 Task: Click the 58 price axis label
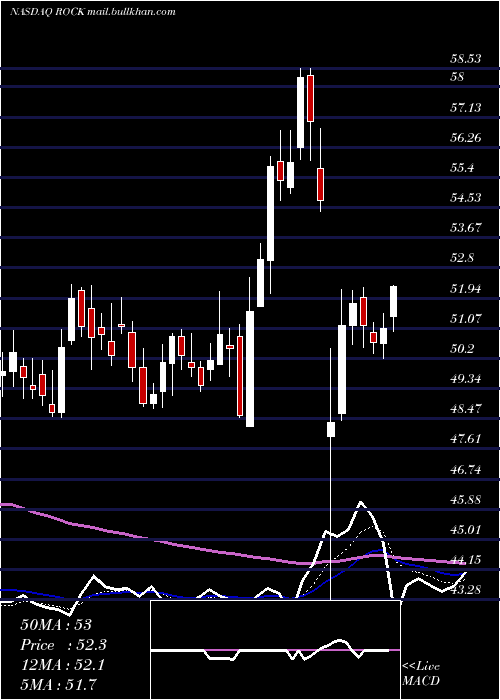coord(458,77)
